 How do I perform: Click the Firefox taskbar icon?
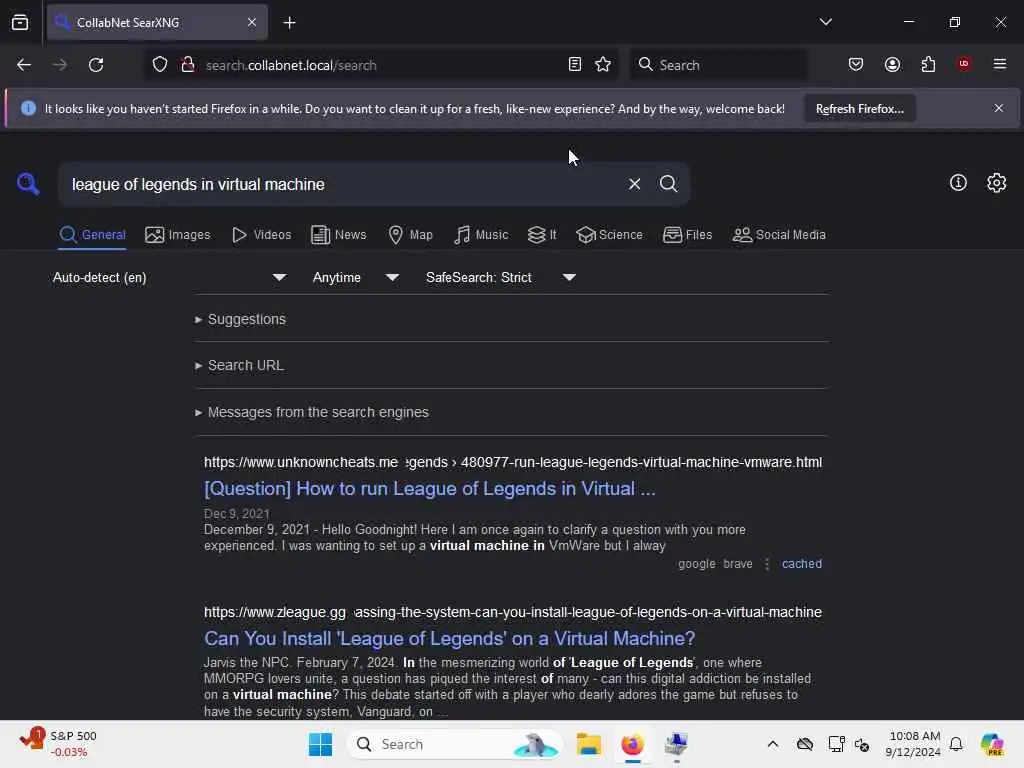[x=632, y=744]
